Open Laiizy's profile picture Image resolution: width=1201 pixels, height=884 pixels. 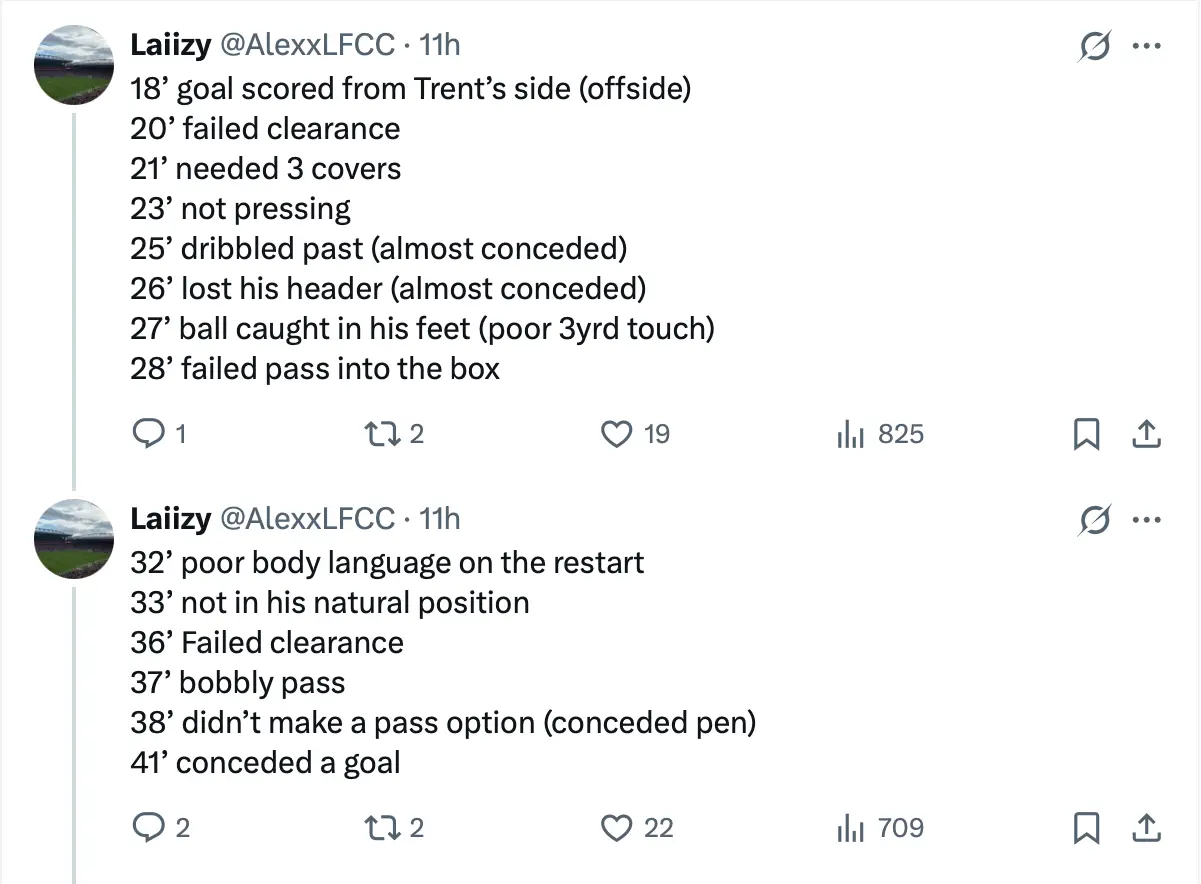tap(73, 65)
